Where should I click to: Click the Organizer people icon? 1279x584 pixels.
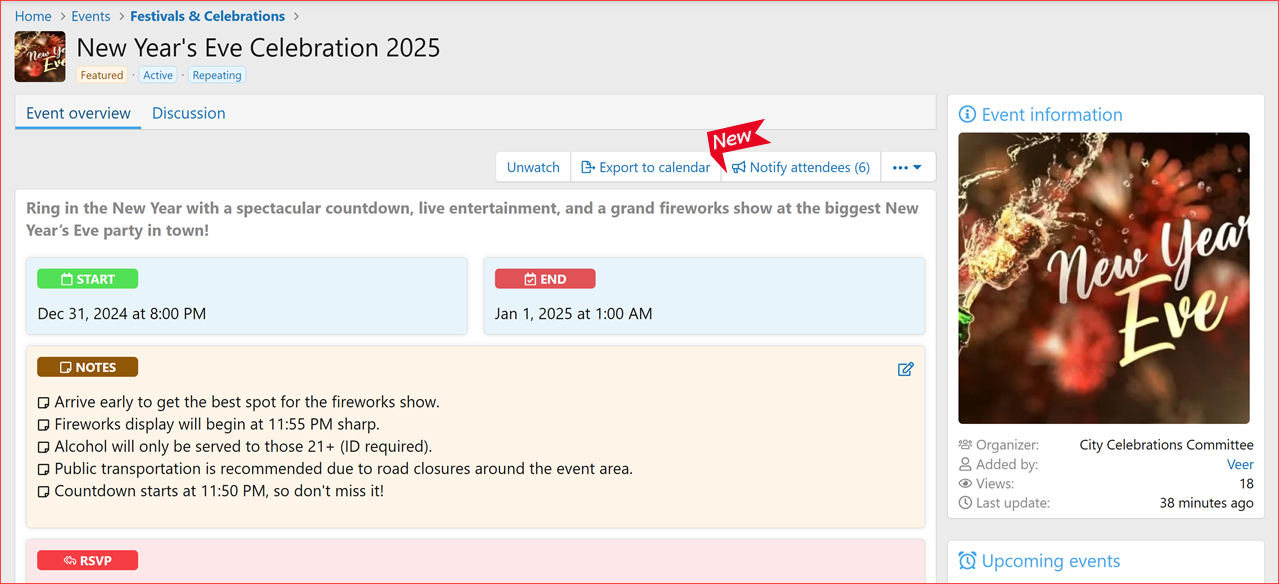965,445
